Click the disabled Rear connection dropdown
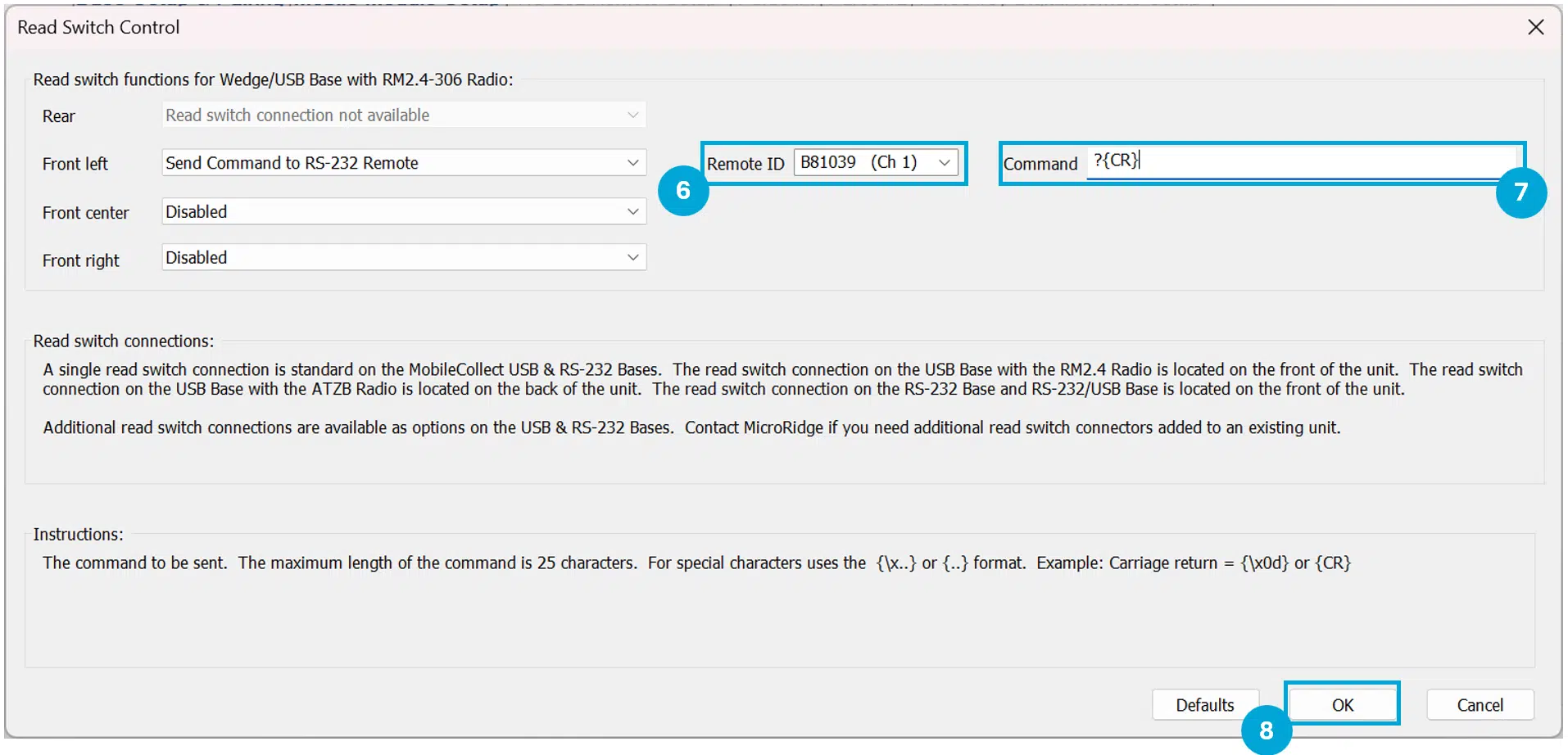 (404, 115)
